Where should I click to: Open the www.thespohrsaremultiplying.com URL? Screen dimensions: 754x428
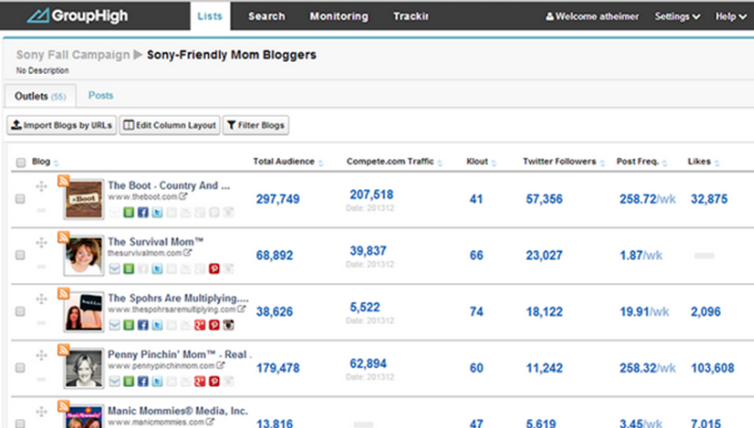tap(172, 309)
